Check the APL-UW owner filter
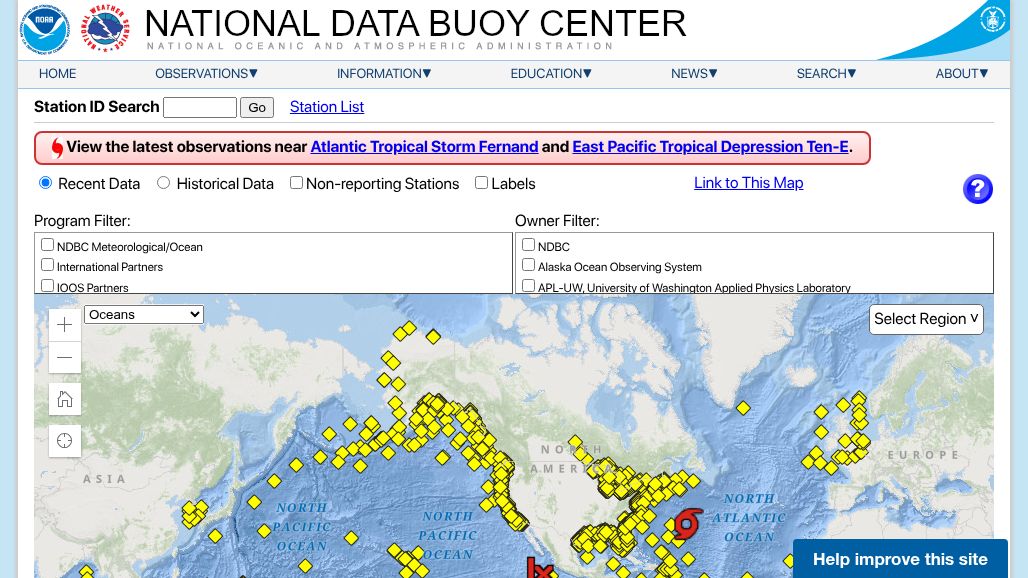This screenshot has width=1028, height=578. tap(528, 286)
